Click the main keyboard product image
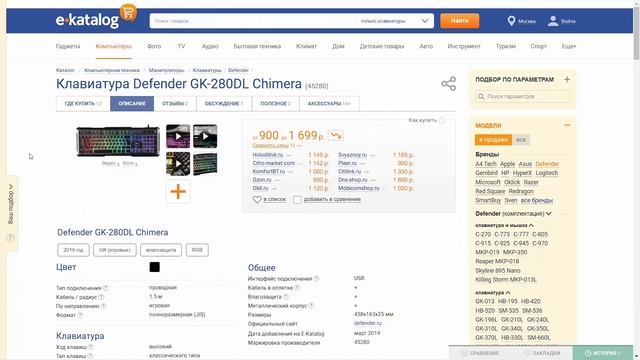Viewport: 640px width, 360px height. (x=118, y=141)
